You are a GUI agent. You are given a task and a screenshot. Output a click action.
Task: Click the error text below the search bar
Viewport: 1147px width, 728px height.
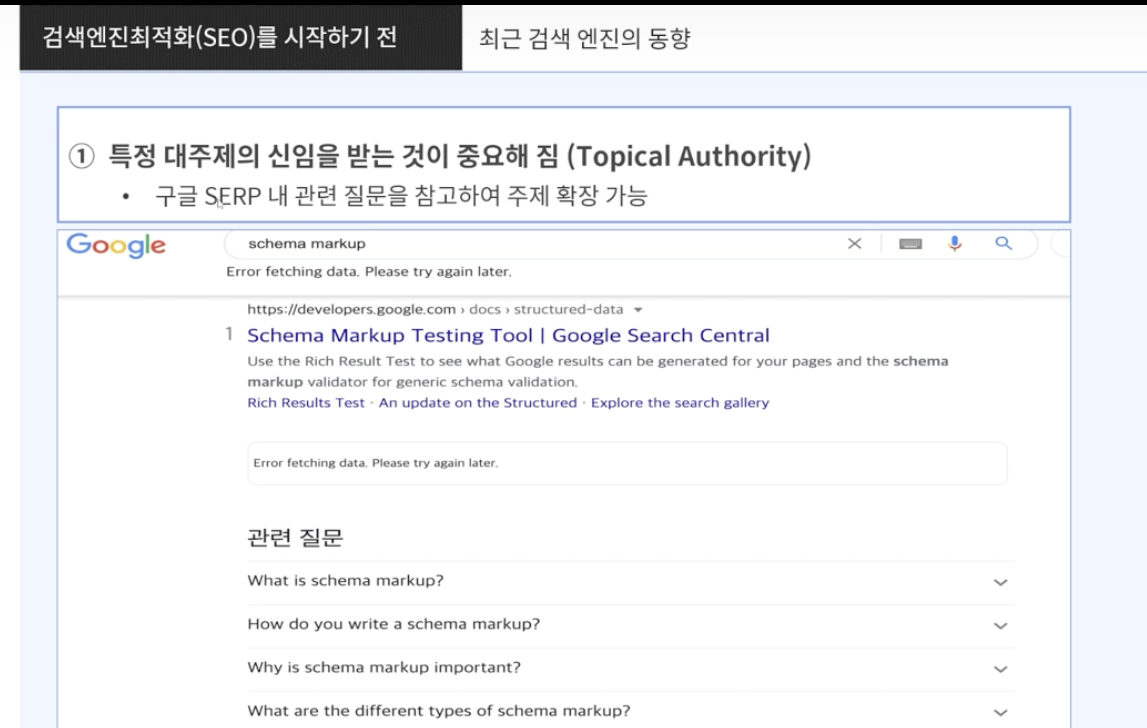[369, 271]
